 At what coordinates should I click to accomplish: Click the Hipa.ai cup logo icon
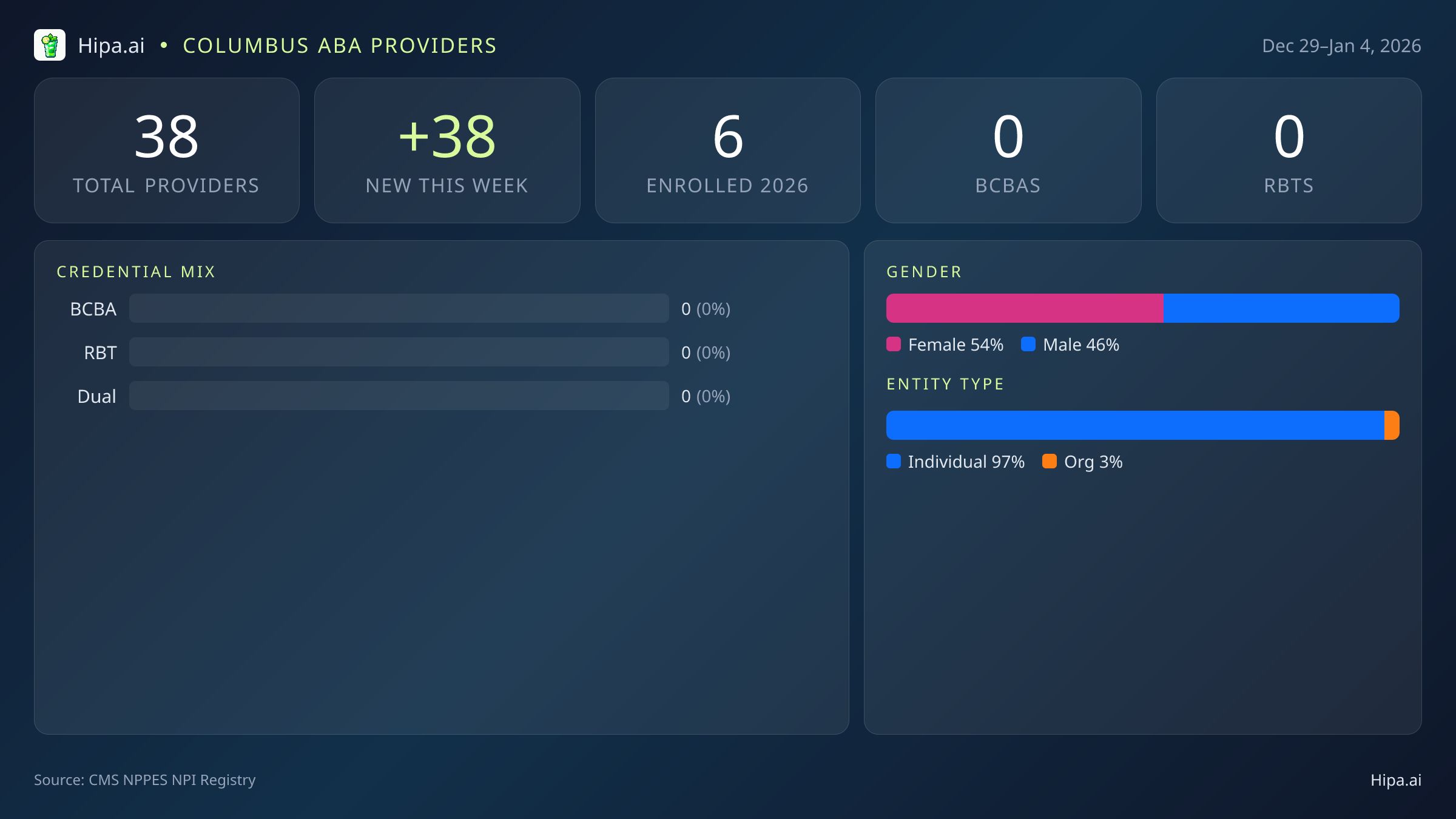tap(50, 45)
